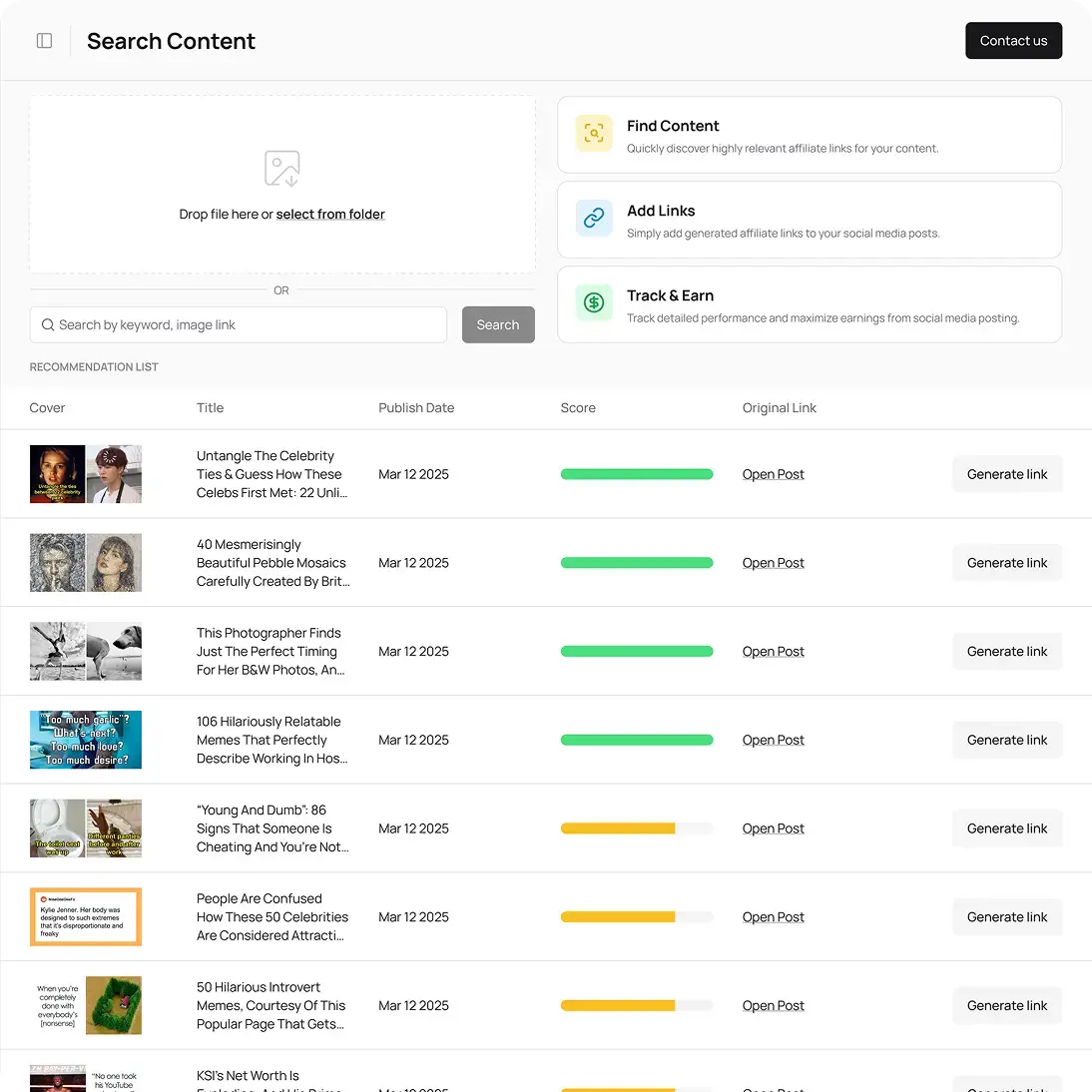Click the 'select from folder' link
This screenshot has width=1092, height=1092.
pyautogui.click(x=330, y=214)
